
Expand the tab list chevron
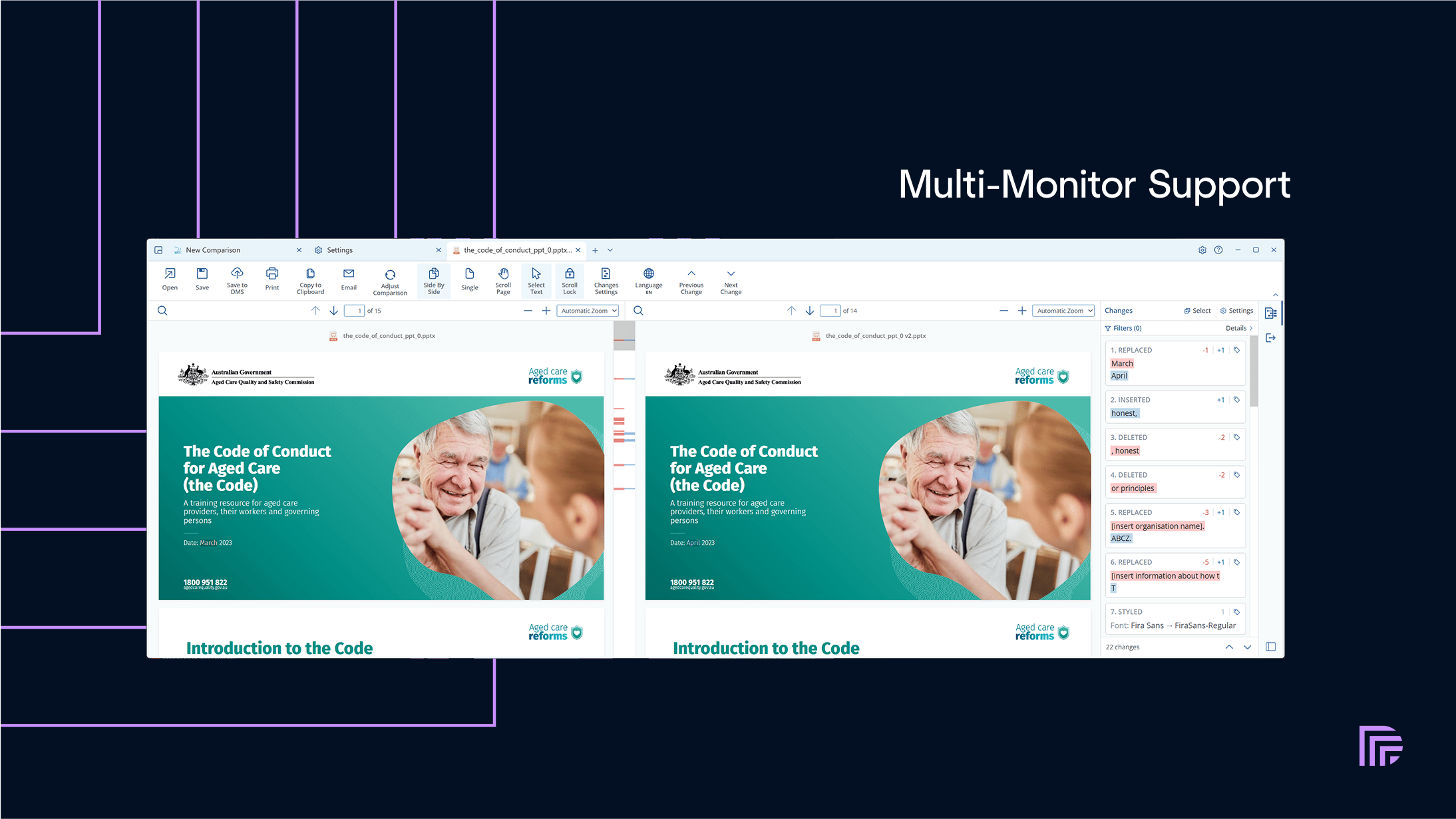(x=610, y=250)
